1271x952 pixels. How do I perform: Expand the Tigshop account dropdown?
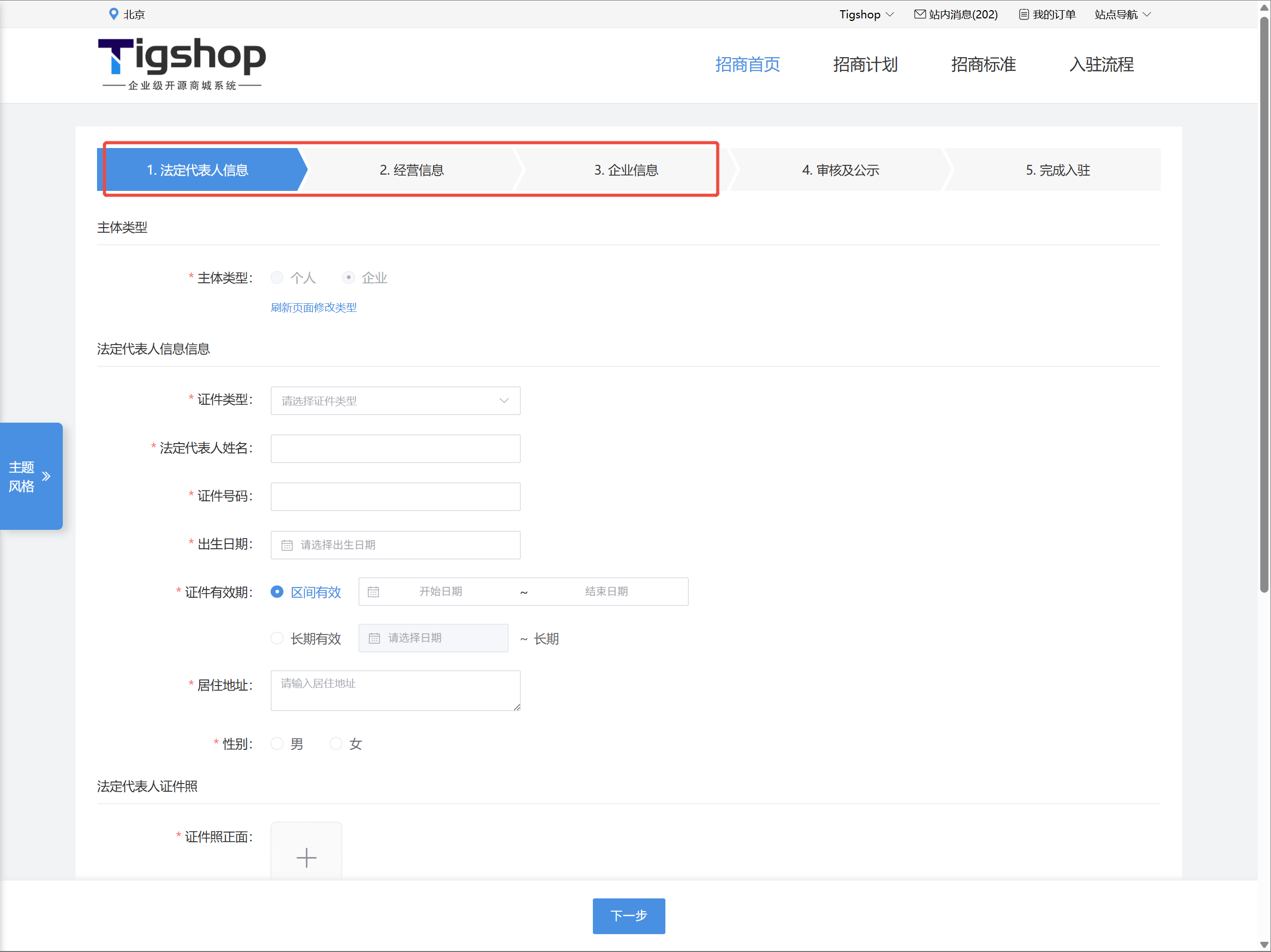pyautogui.click(x=866, y=14)
